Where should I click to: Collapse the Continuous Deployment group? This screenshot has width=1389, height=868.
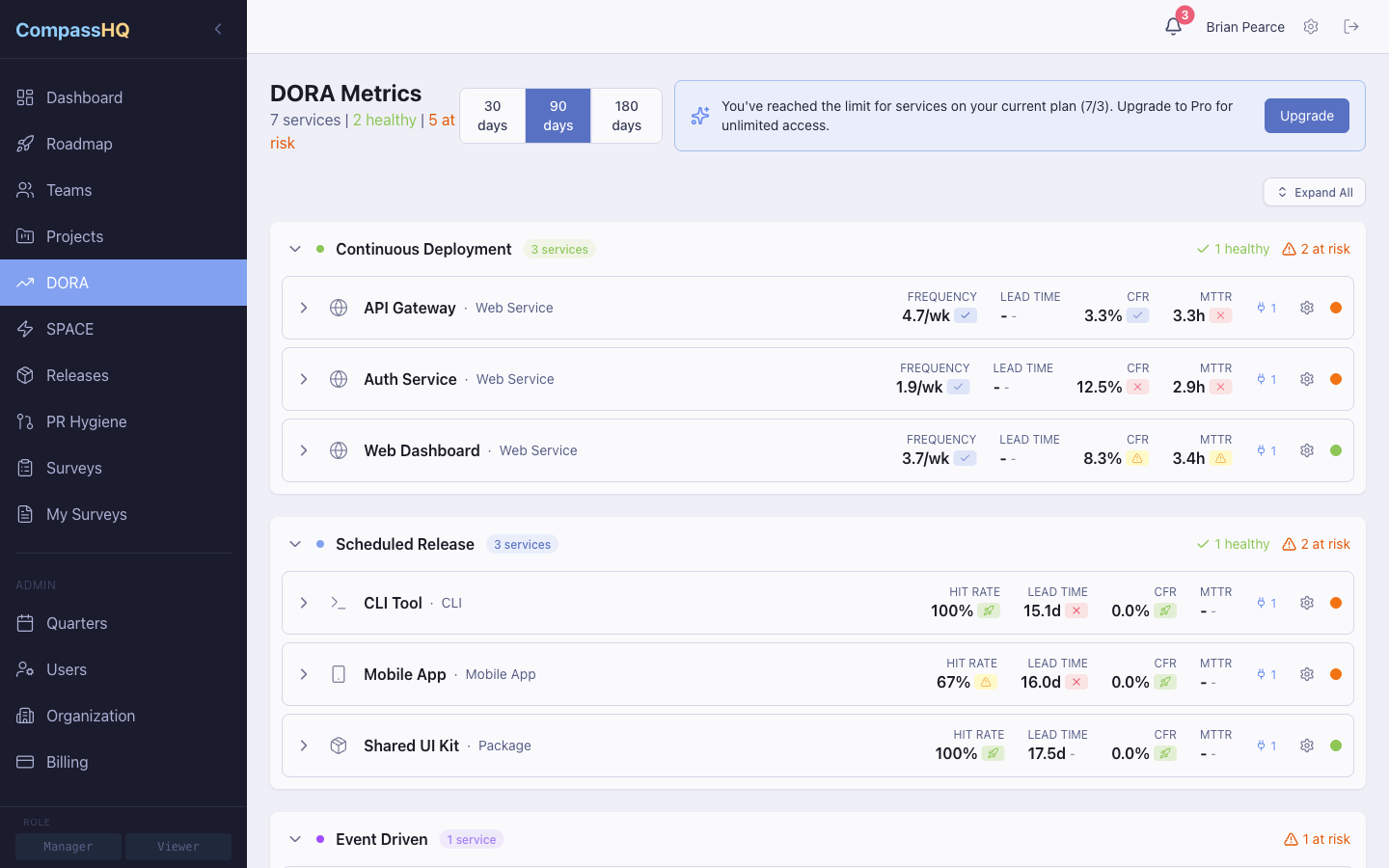click(296, 249)
